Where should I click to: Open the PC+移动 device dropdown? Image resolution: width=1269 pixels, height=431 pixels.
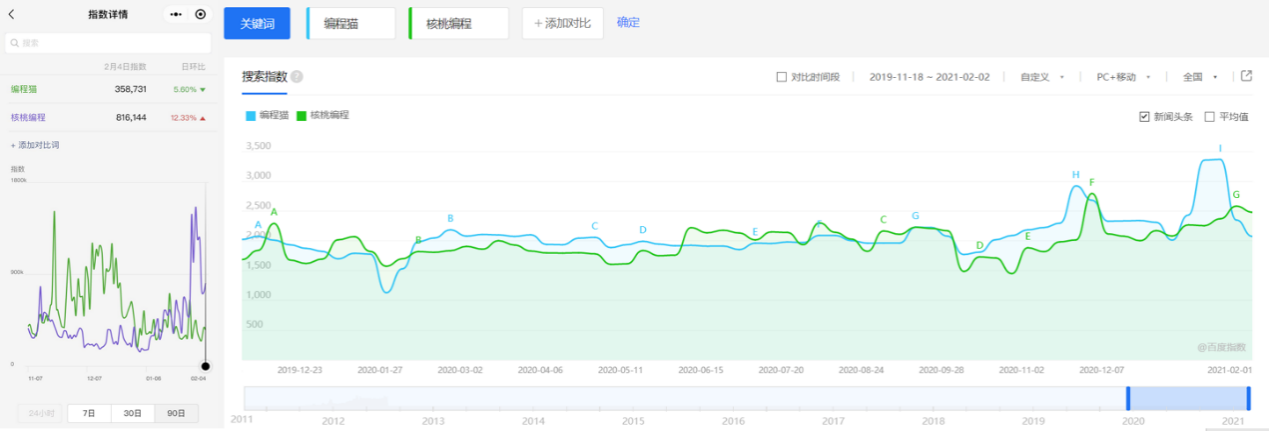click(1123, 77)
